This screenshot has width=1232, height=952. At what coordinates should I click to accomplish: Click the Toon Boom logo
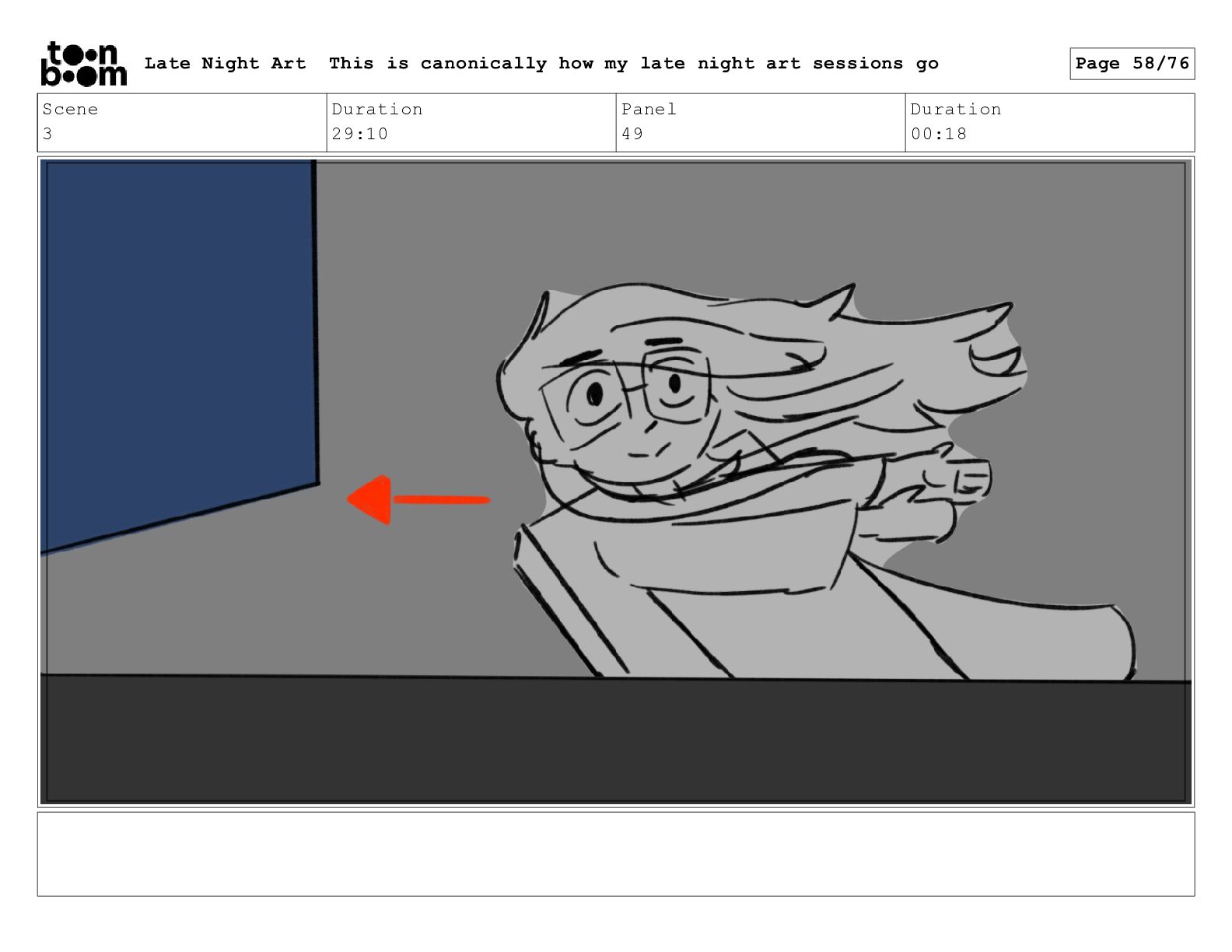coord(83,63)
